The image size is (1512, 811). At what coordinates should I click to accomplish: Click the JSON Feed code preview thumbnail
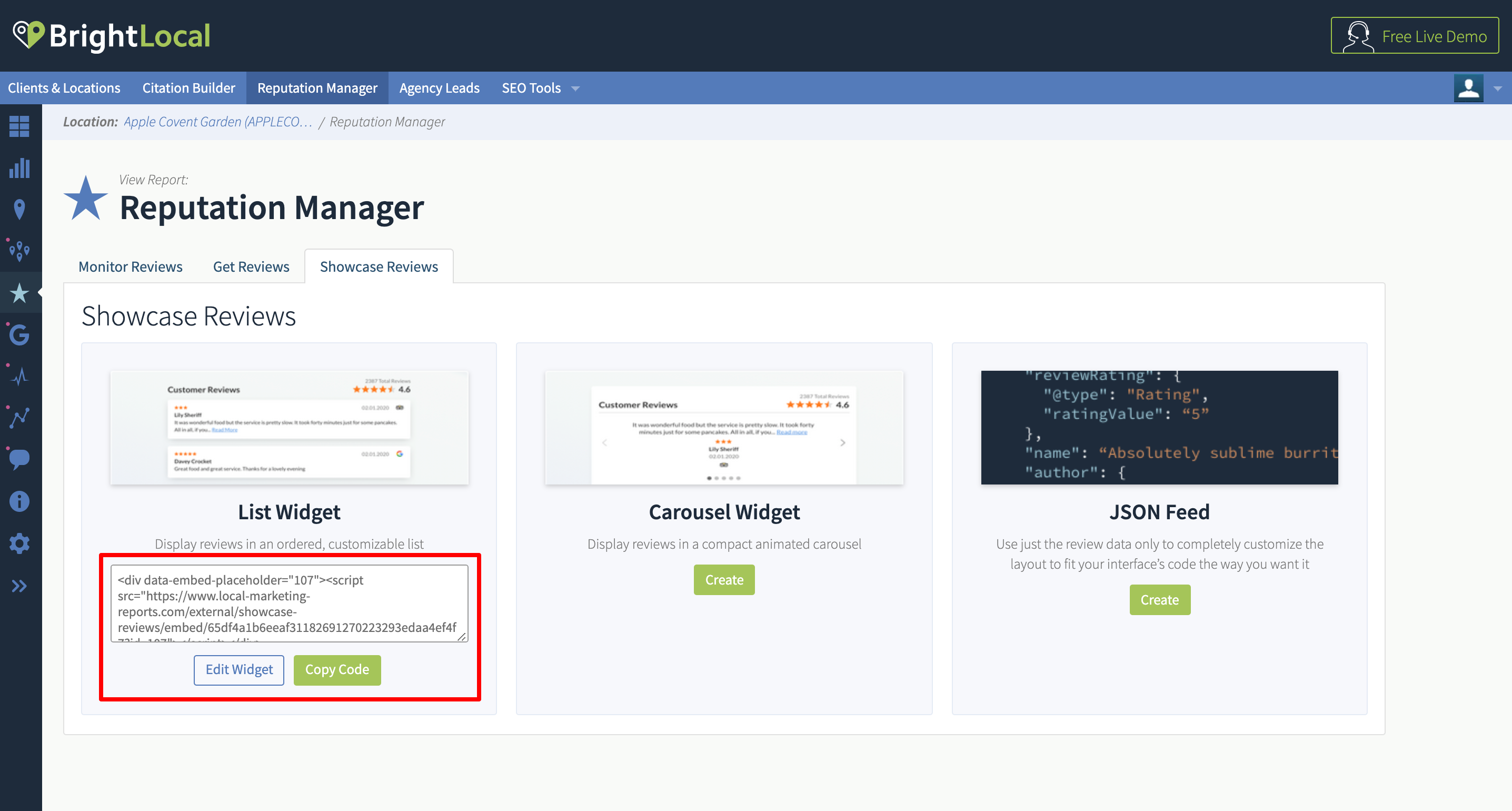pyautogui.click(x=1160, y=428)
